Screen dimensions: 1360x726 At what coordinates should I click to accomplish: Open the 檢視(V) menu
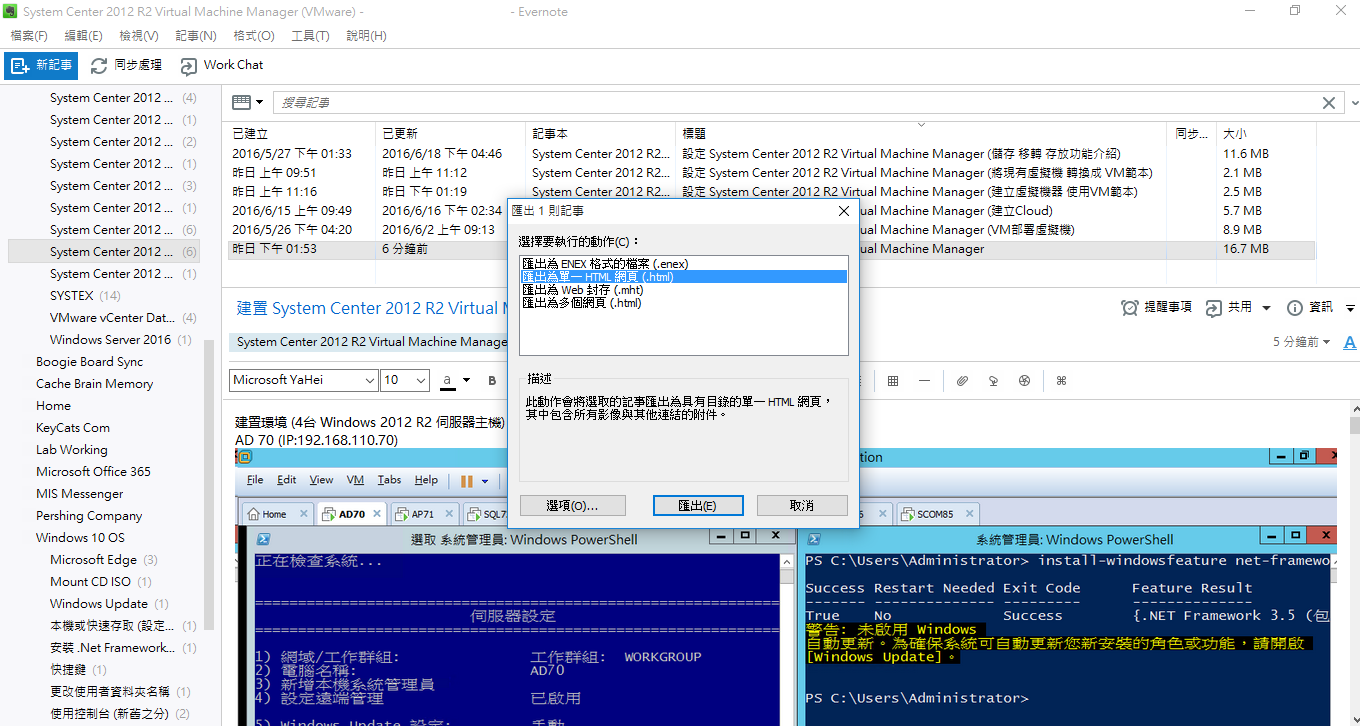point(139,36)
